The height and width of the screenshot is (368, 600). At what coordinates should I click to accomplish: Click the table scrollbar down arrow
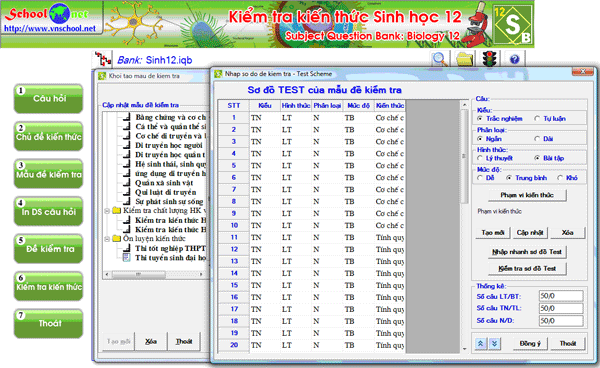(x=465, y=349)
